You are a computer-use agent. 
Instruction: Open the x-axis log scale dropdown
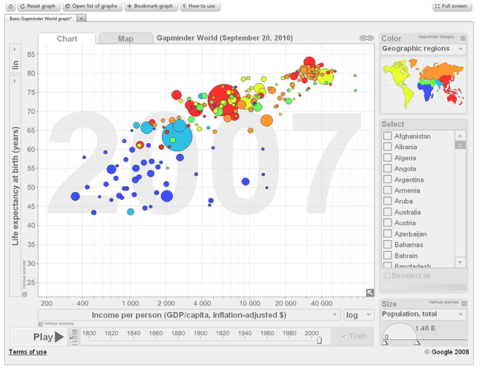(358, 315)
